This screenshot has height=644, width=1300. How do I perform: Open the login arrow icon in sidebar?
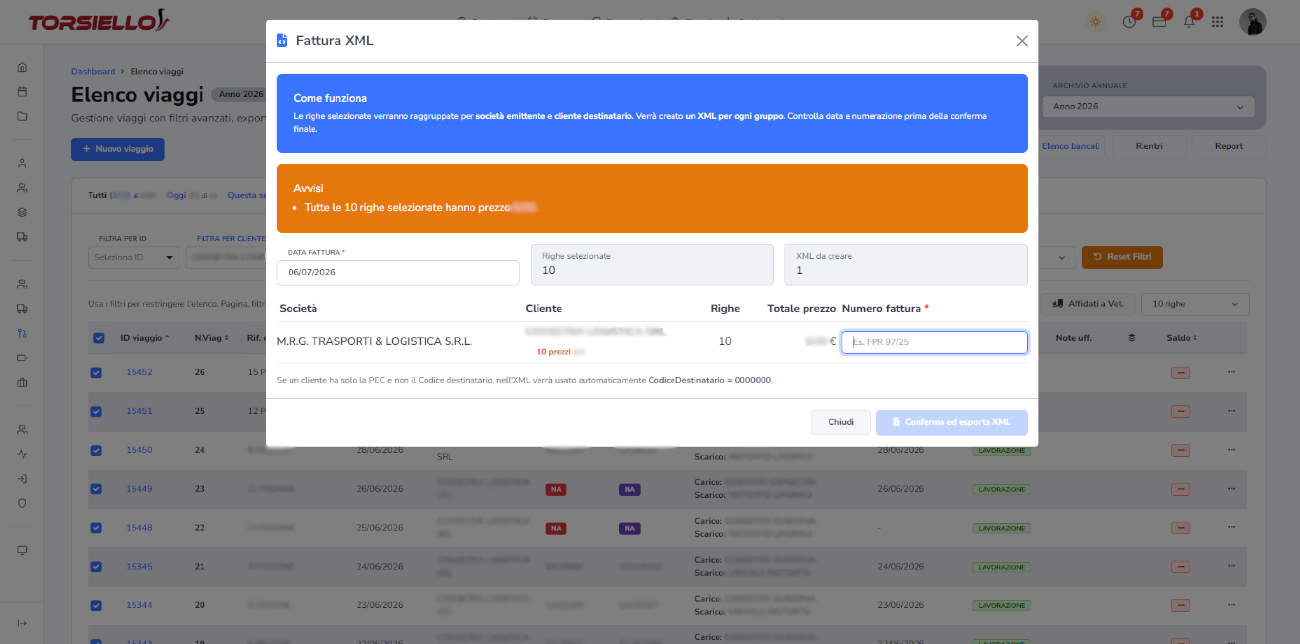tap(22, 478)
